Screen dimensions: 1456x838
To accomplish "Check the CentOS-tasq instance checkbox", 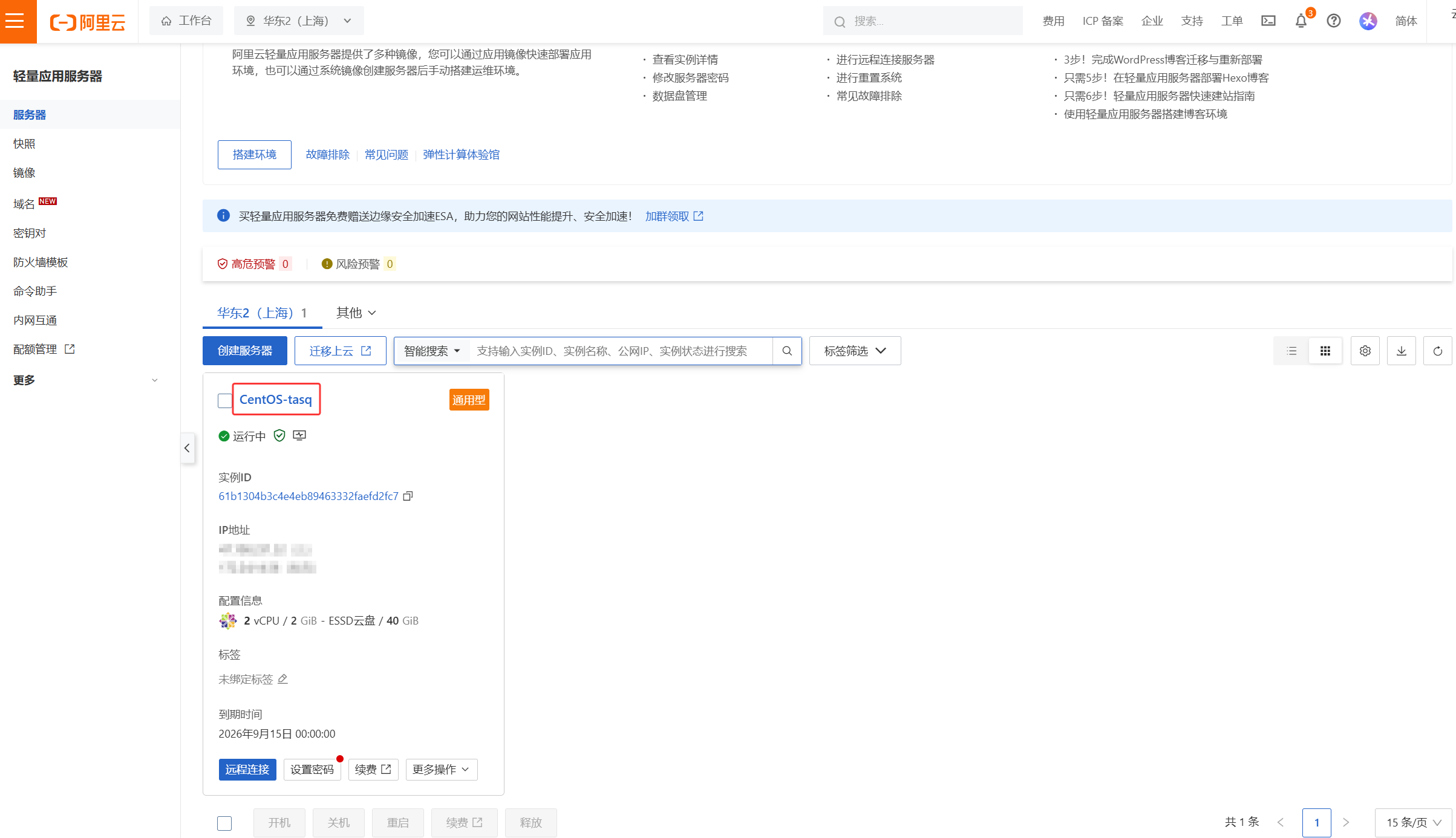I will 224,400.
